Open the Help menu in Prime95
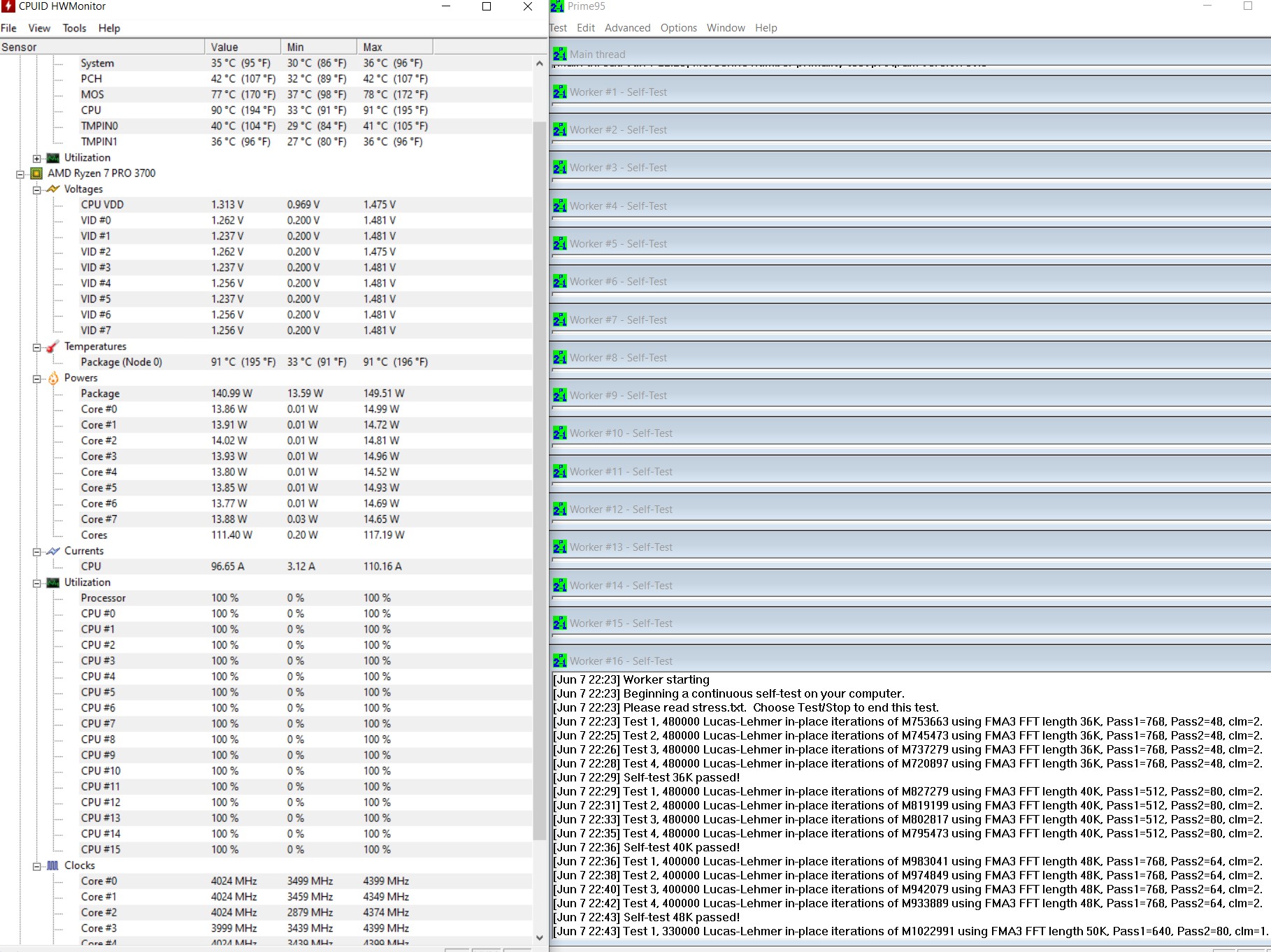1271x952 pixels. click(x=766, y=28)
